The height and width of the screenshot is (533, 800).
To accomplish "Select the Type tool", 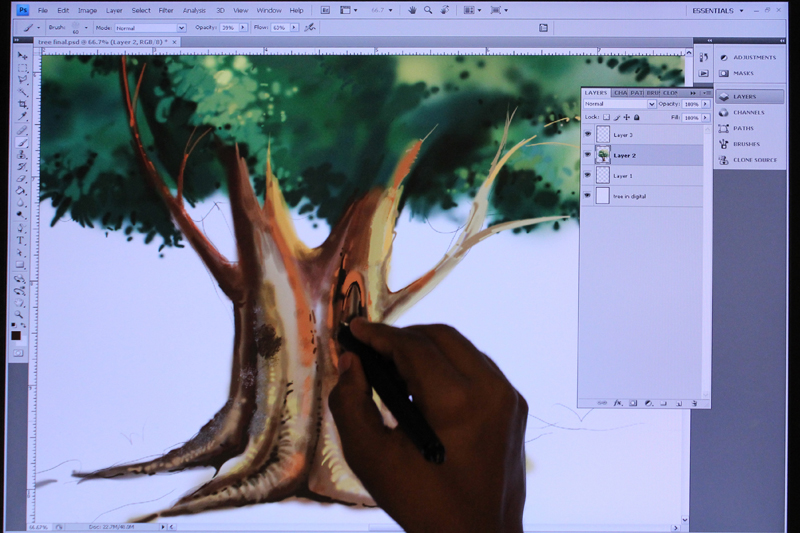I will point(20,240).
